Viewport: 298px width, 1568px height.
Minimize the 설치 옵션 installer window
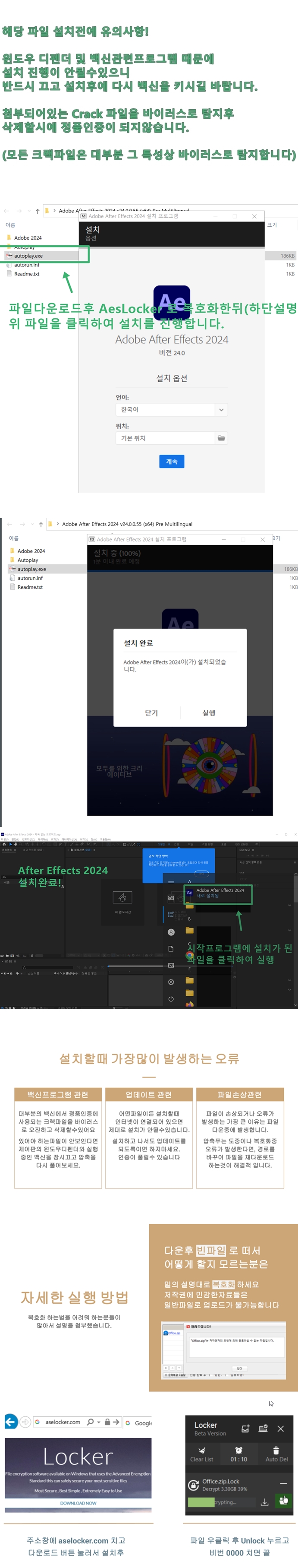215,216
